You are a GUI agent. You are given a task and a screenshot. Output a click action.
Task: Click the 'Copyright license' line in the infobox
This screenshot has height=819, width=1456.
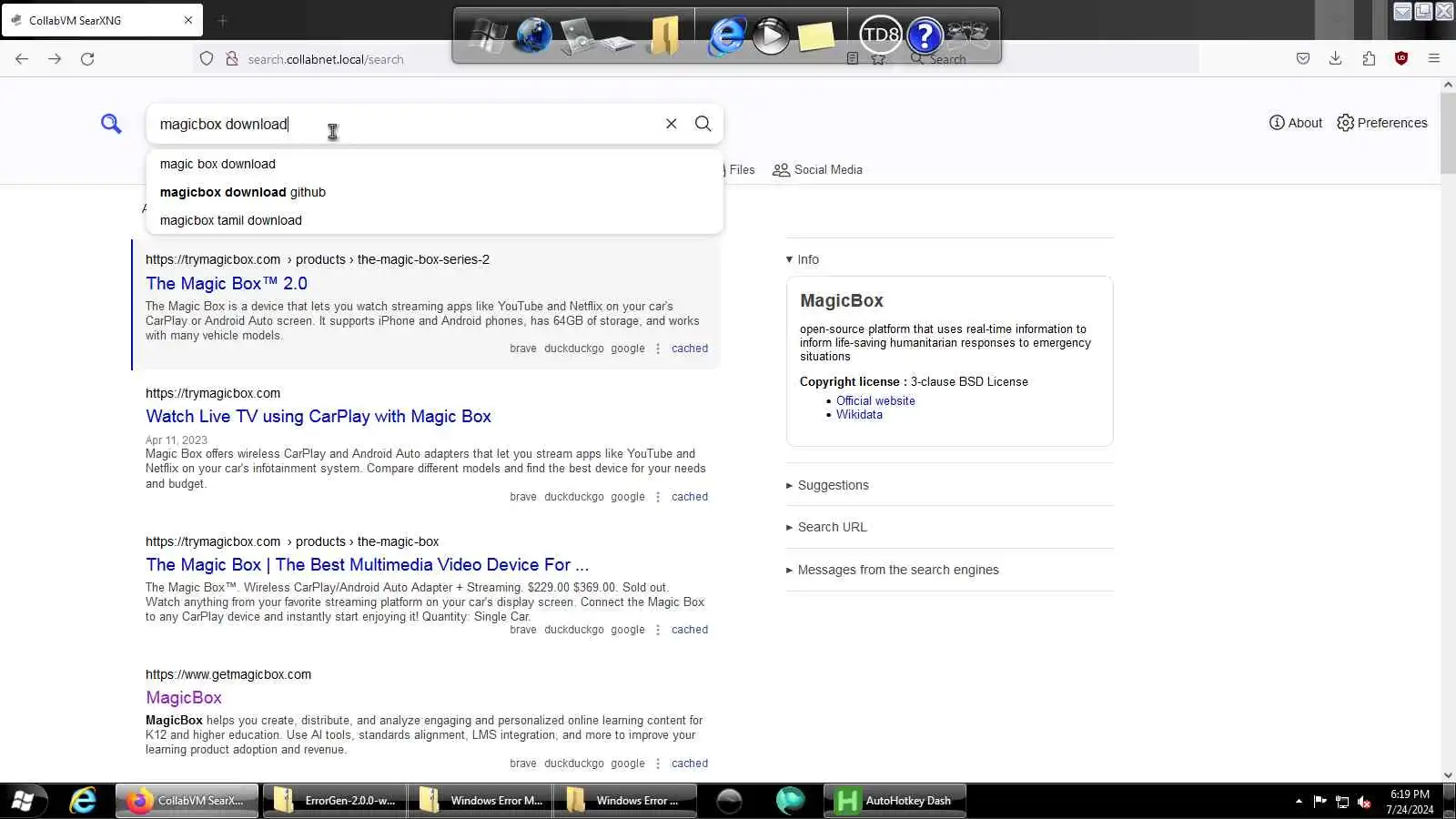click(x=914, y=382)
